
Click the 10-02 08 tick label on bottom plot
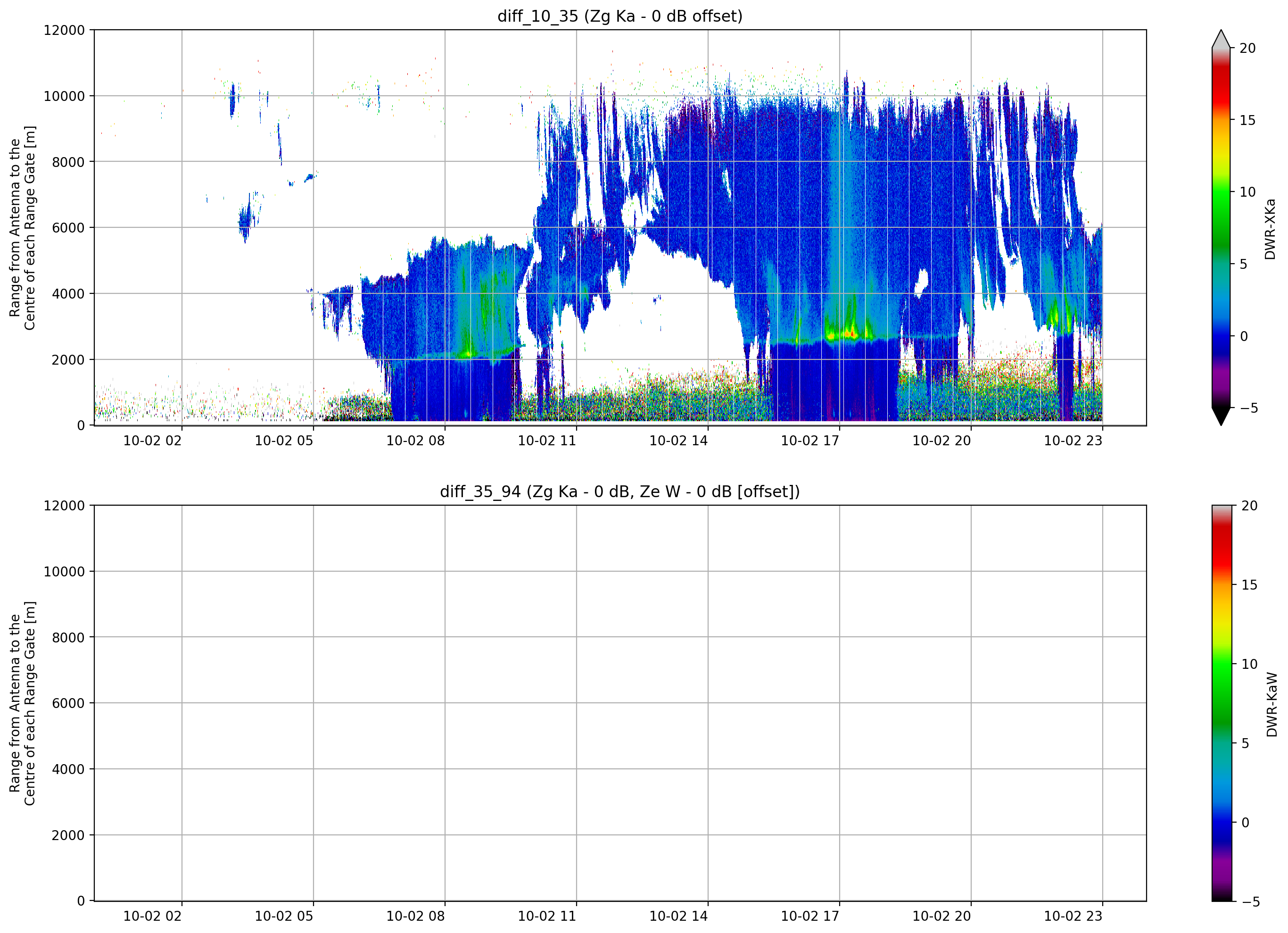(415, 916)
